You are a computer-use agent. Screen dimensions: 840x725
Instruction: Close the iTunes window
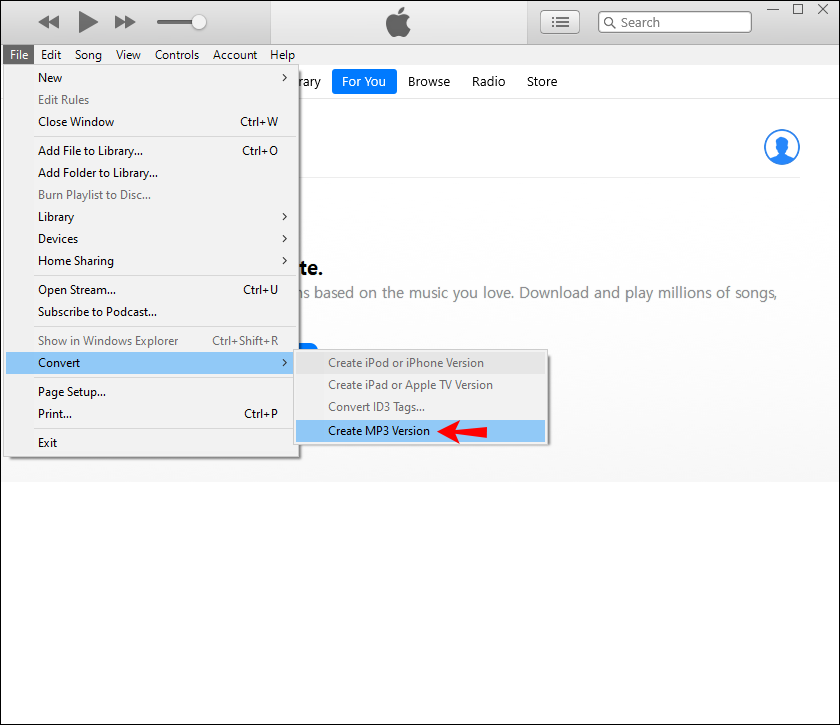(x=823, y=10)
